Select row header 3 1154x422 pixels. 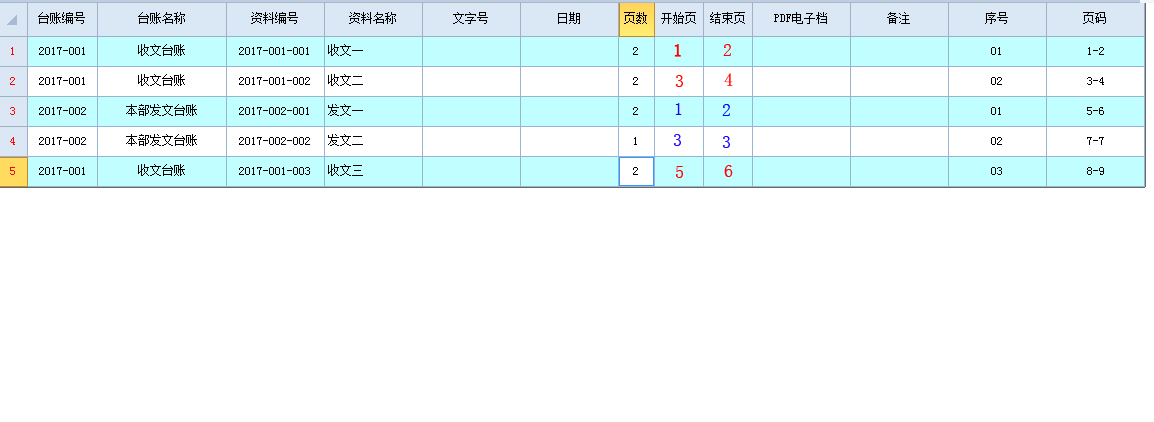(13, 112)
